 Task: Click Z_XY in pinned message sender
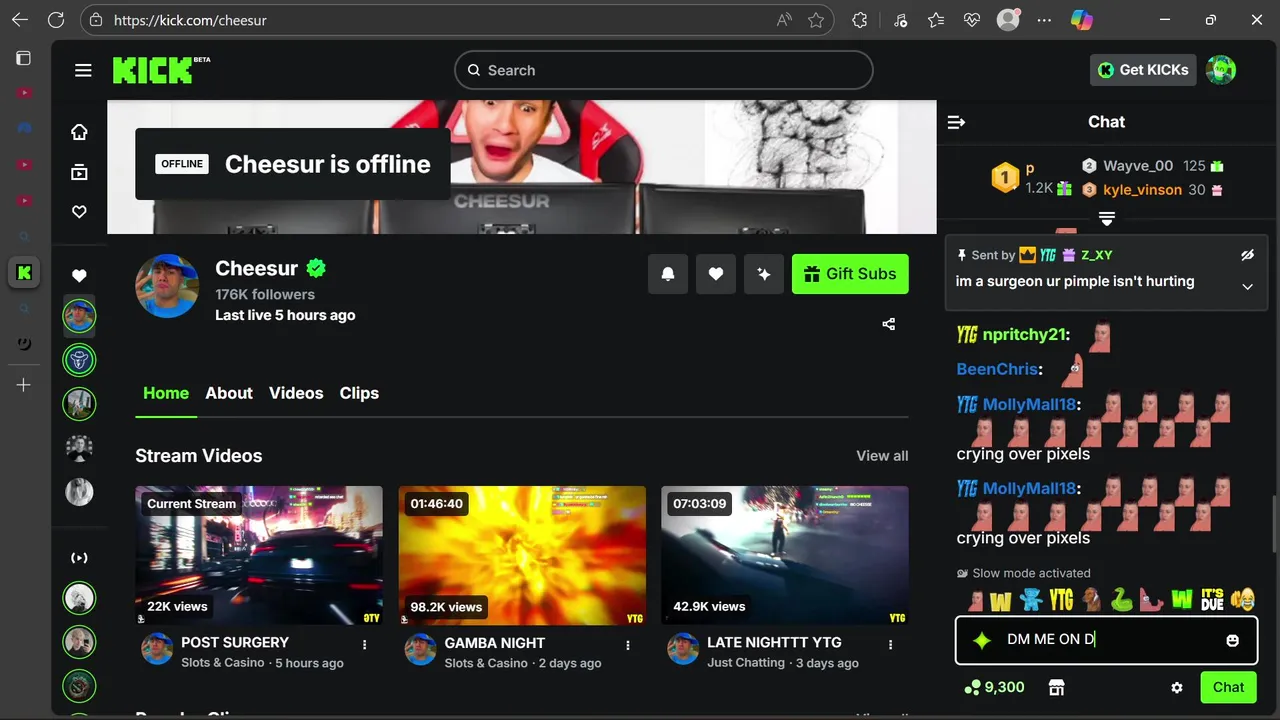(x=1097, y=255)
